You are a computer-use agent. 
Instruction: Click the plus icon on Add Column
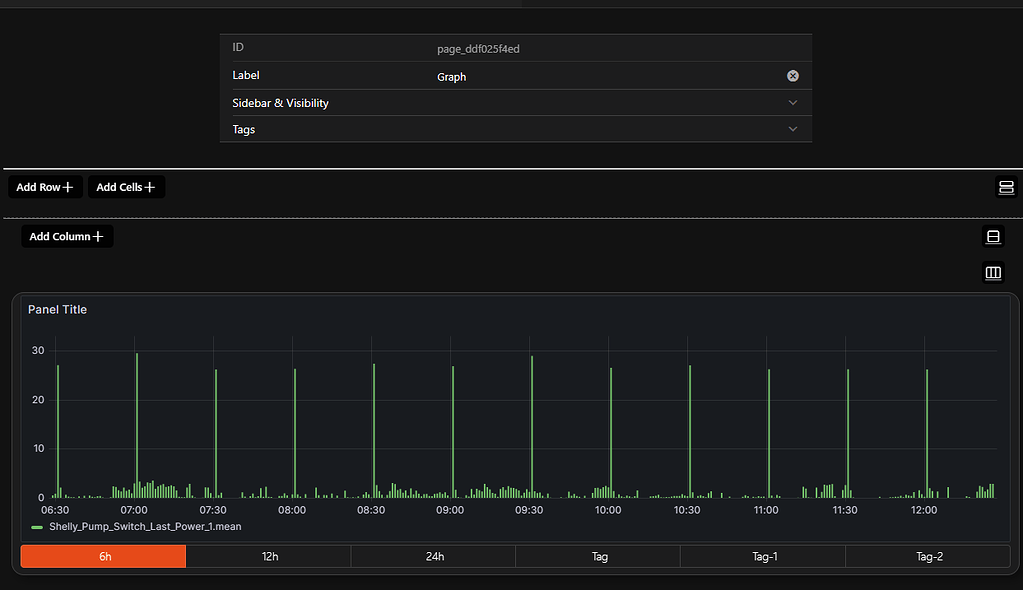[x=100, y=236]
